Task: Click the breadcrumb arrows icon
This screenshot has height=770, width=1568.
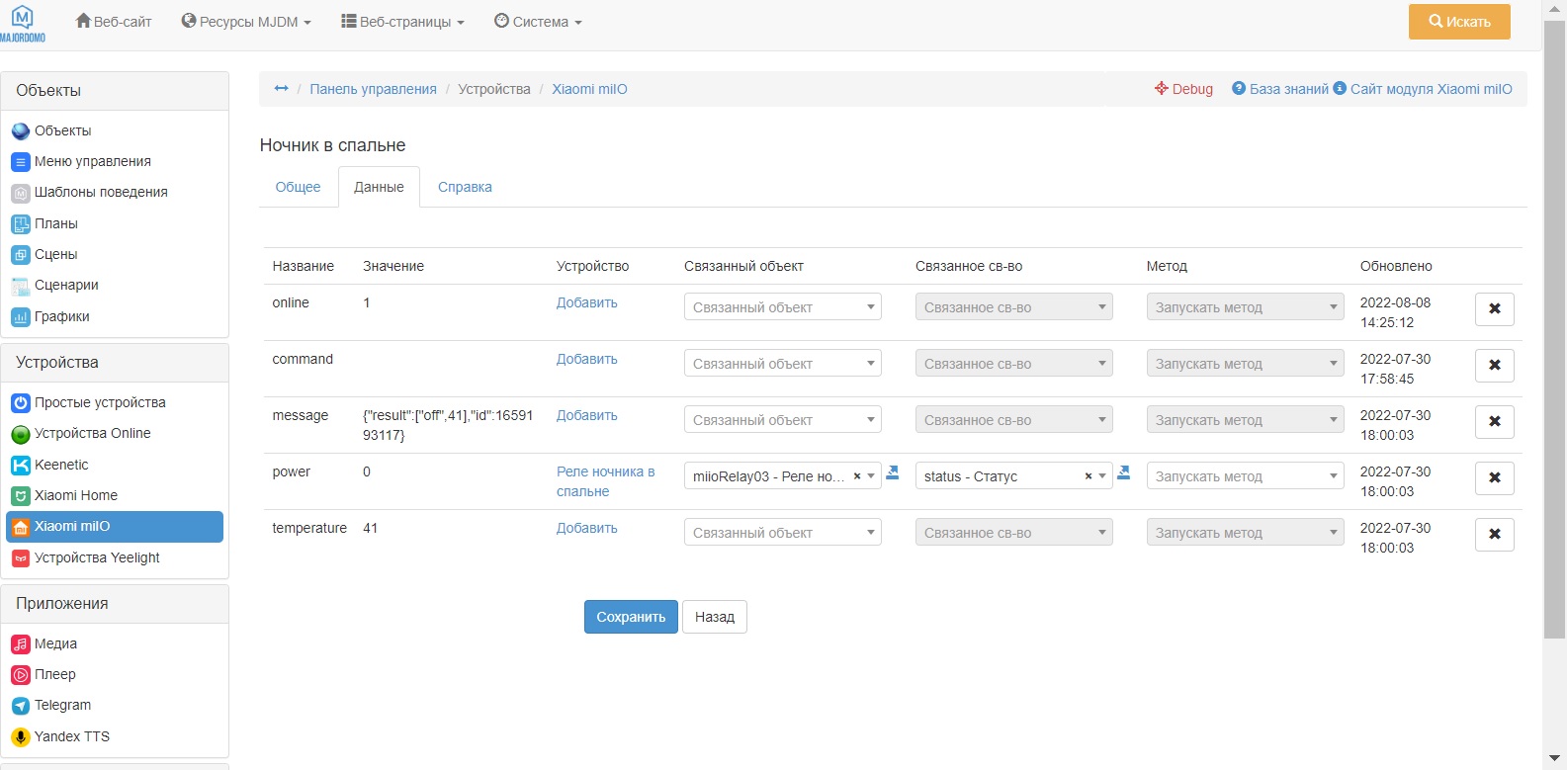Action: [x=281, y=89]
